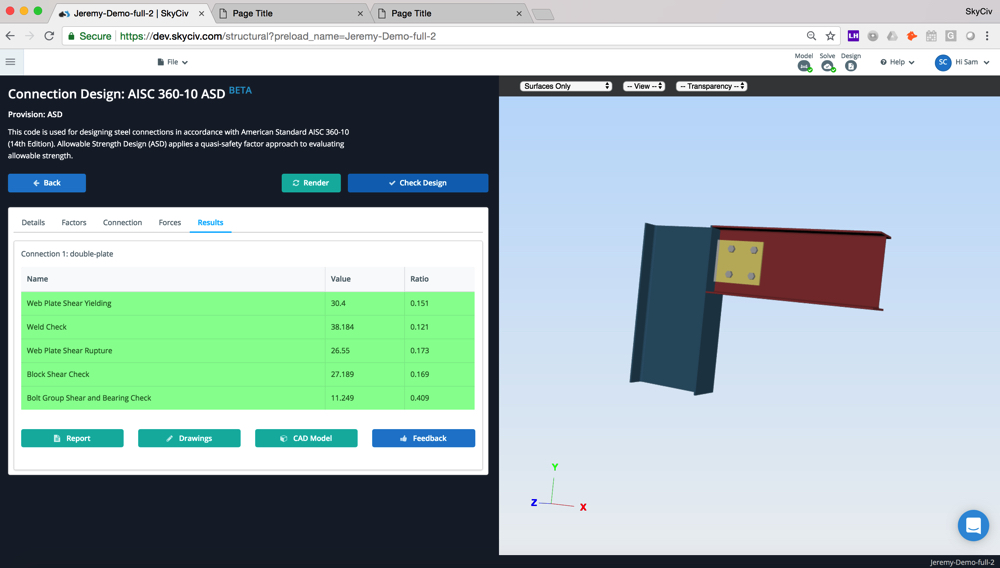Screen dimensions: 1000x568
Task: Select the Web Plate Shear Yielding row
Action: (x=248, y=303)
